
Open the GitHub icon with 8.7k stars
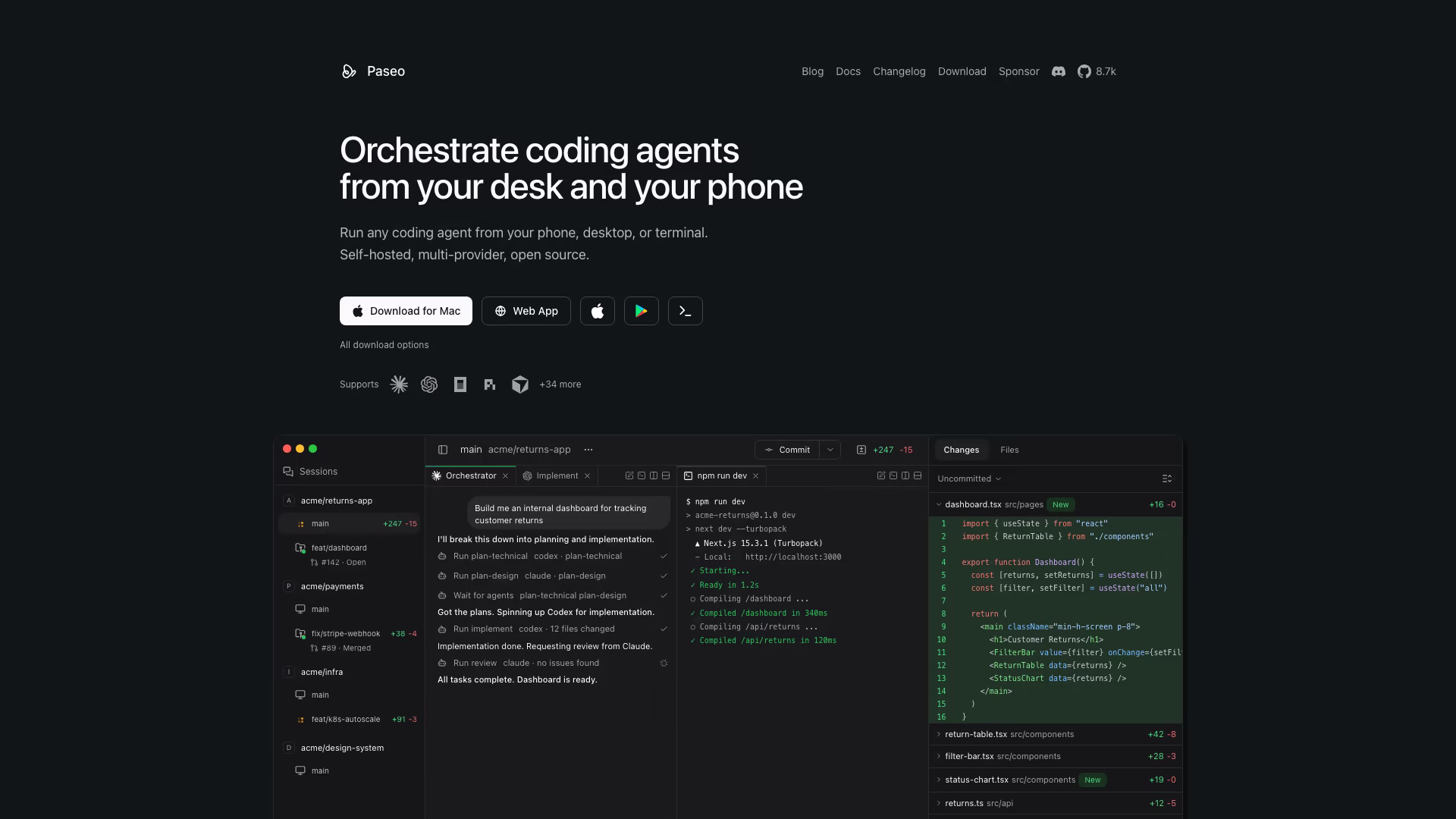[1084, 71]
